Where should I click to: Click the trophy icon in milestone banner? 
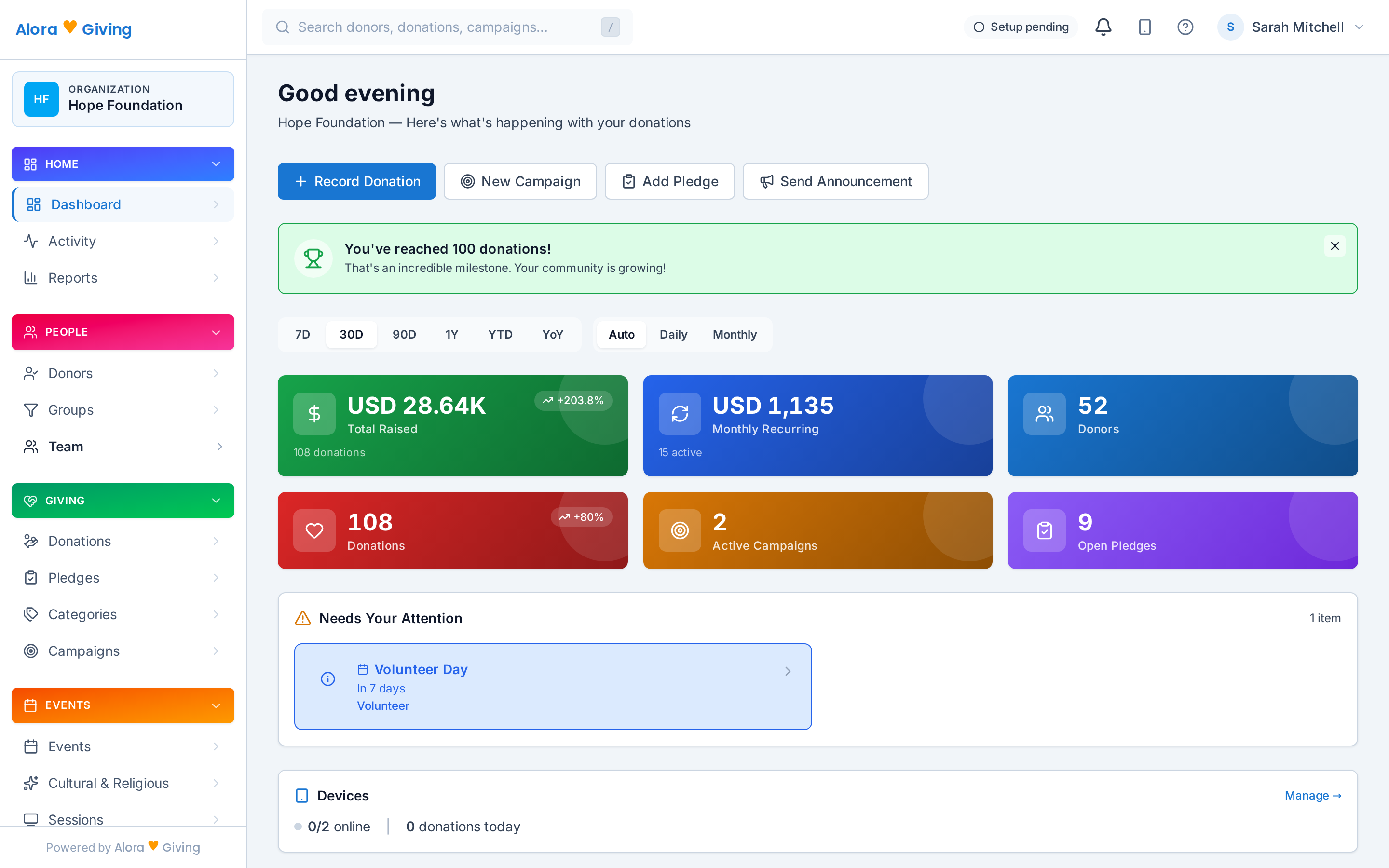click(313, 258)
